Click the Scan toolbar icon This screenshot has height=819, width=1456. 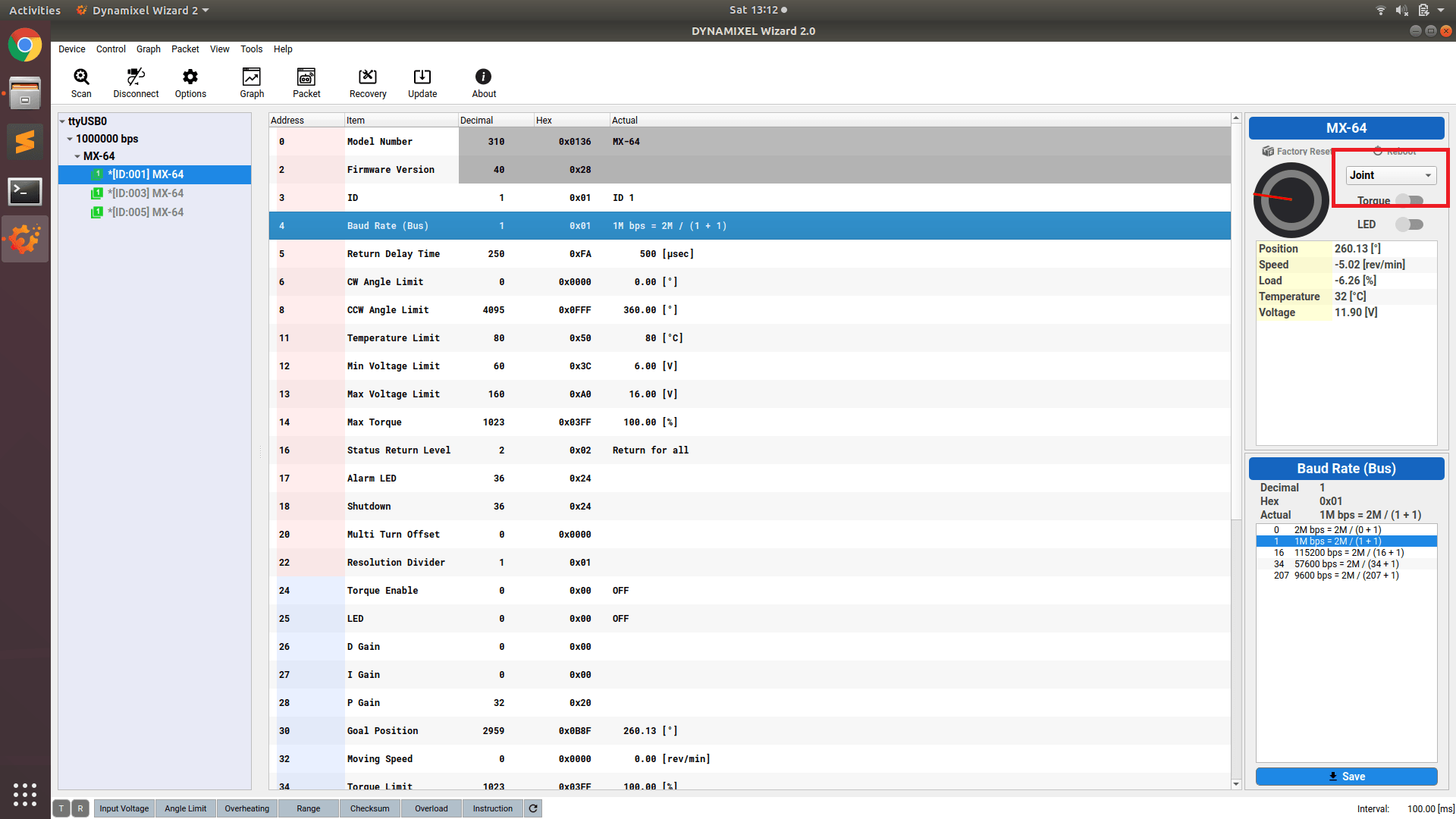(81, 83)
